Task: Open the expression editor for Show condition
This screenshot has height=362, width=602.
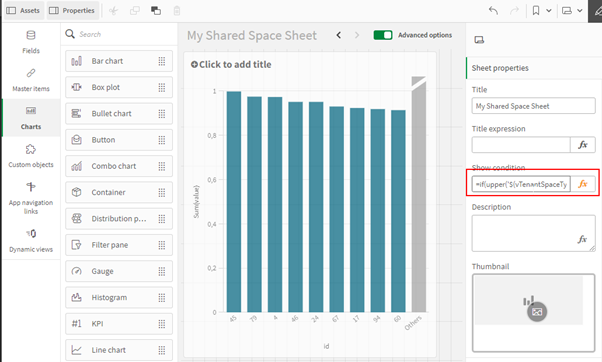Action: pyautogui.click(x=583, y=184)
